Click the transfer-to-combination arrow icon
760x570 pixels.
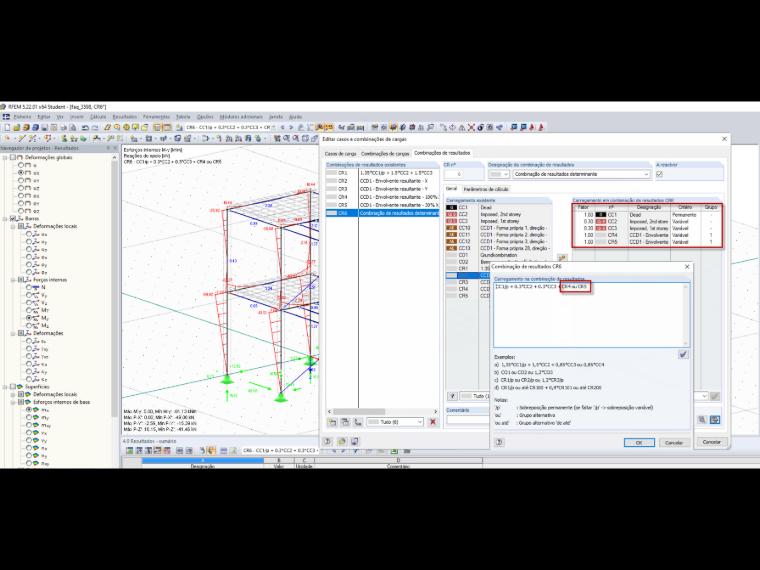click(562, 258)
